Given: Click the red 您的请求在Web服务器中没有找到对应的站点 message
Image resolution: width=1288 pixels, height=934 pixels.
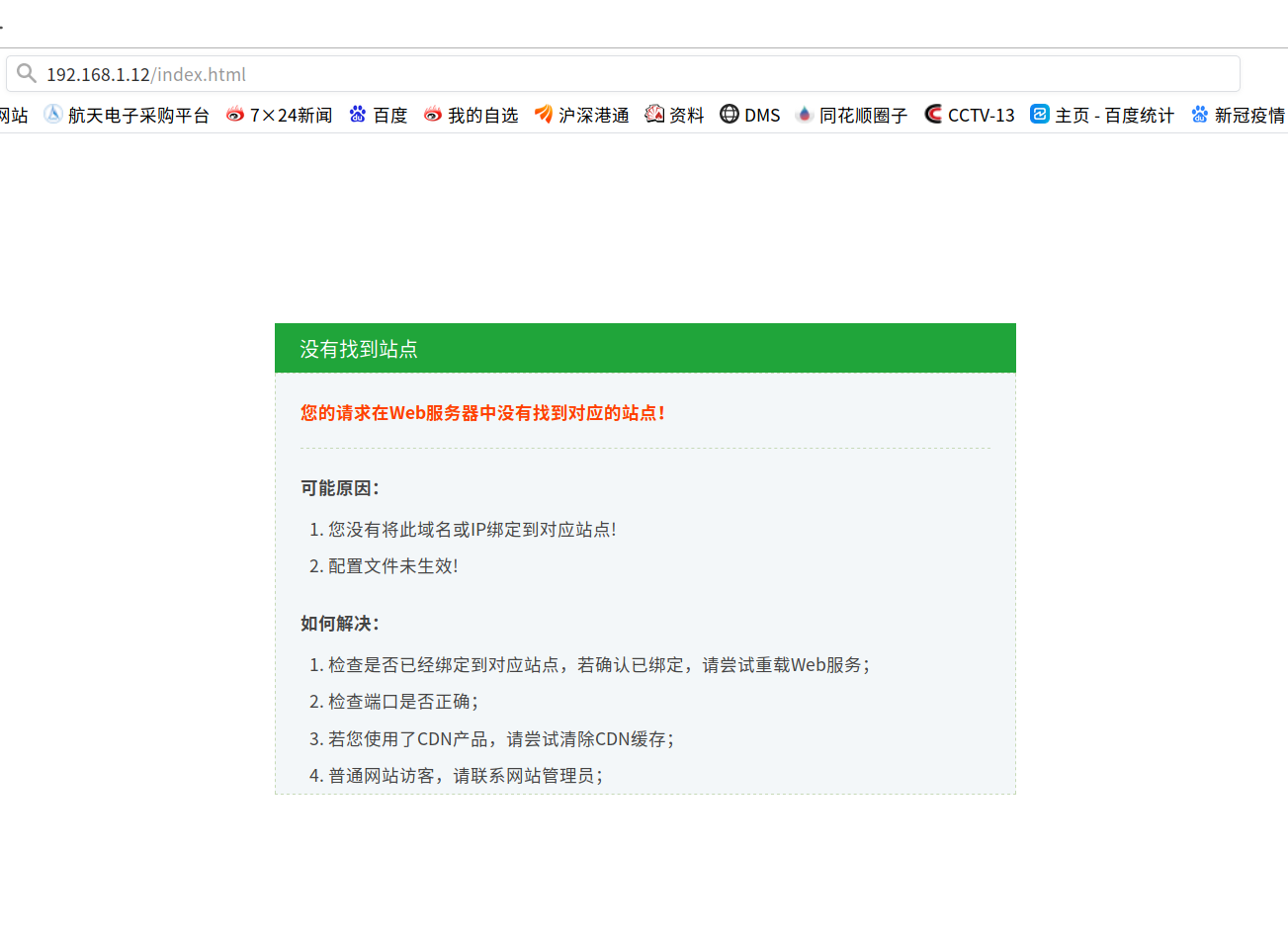Looking at the screenshot, I should (x=482, y=413).
